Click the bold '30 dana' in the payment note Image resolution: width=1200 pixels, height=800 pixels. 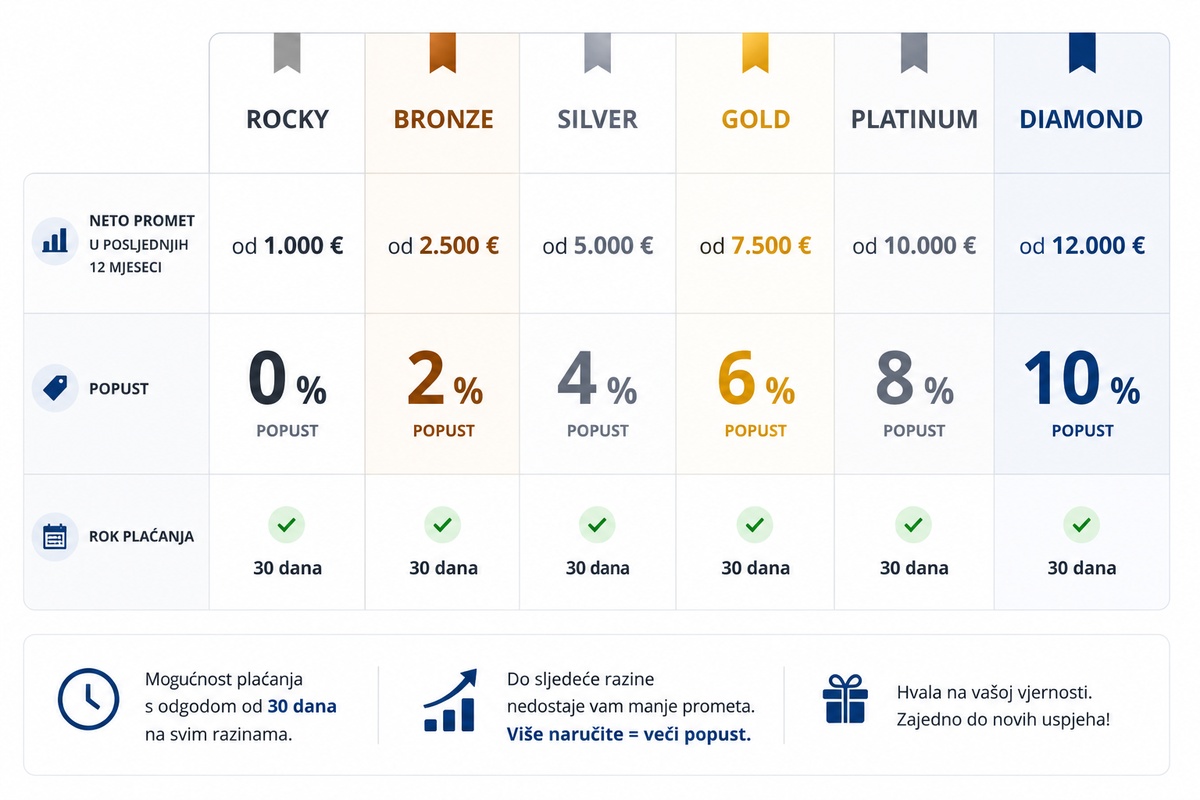click(302, 707)
